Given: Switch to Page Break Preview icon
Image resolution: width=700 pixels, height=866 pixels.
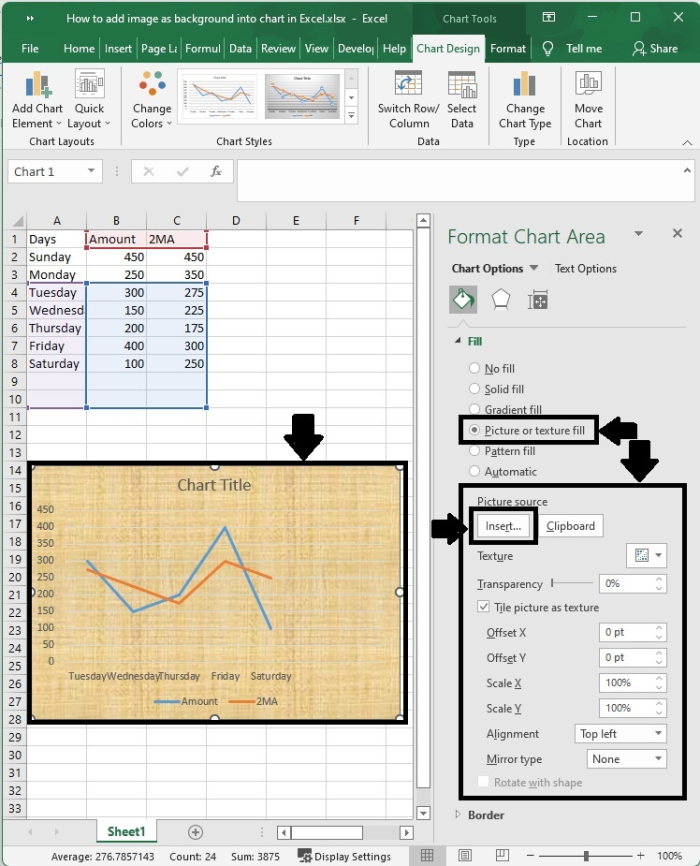Looking at the screenshot, I should pos(502,856).
